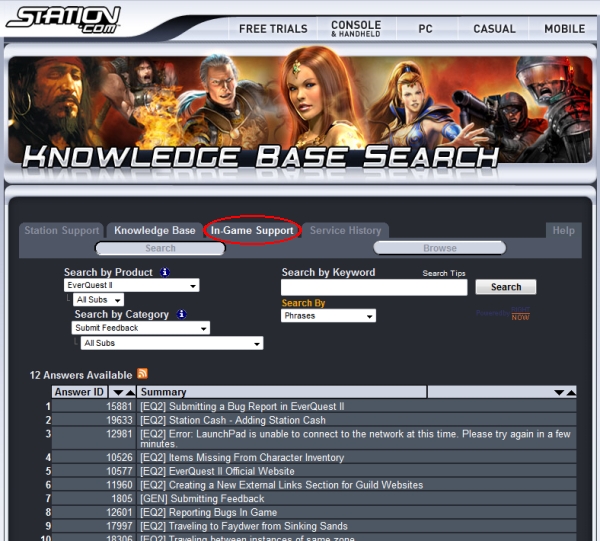Open the MOBILE menu item

[x=565, y=29]
